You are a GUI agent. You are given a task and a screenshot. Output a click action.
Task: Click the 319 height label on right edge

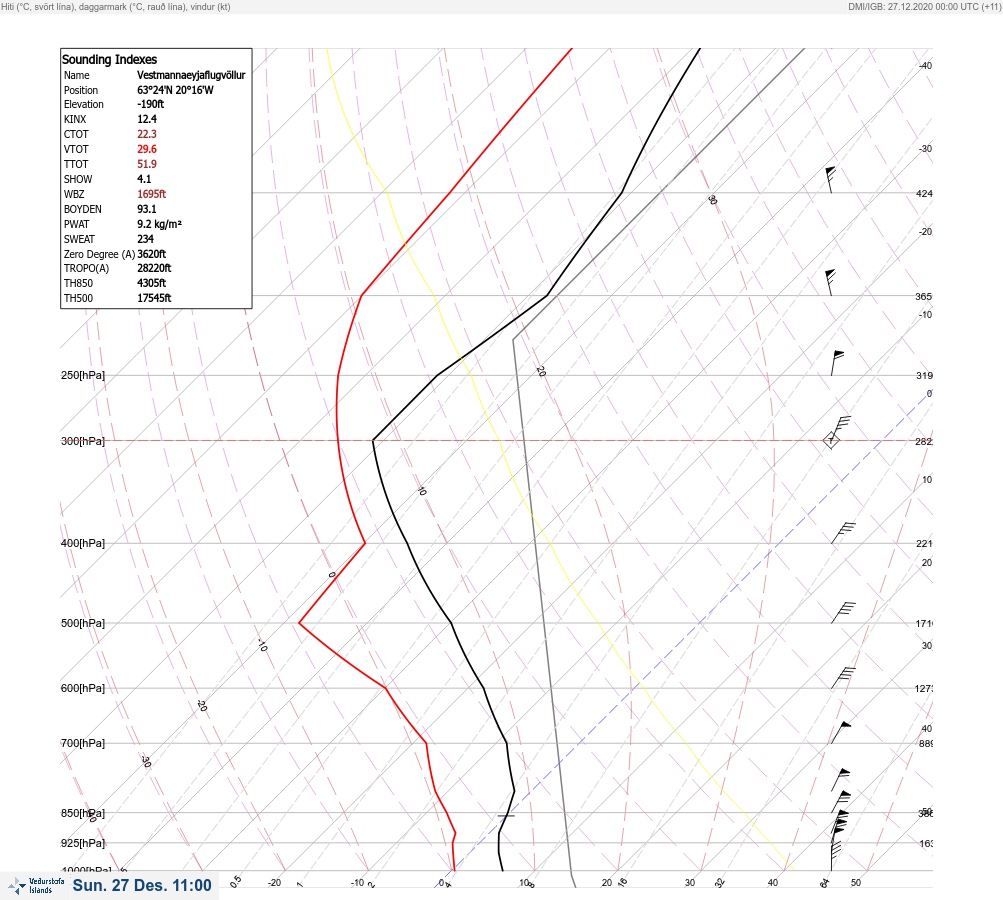pos(924,375)
